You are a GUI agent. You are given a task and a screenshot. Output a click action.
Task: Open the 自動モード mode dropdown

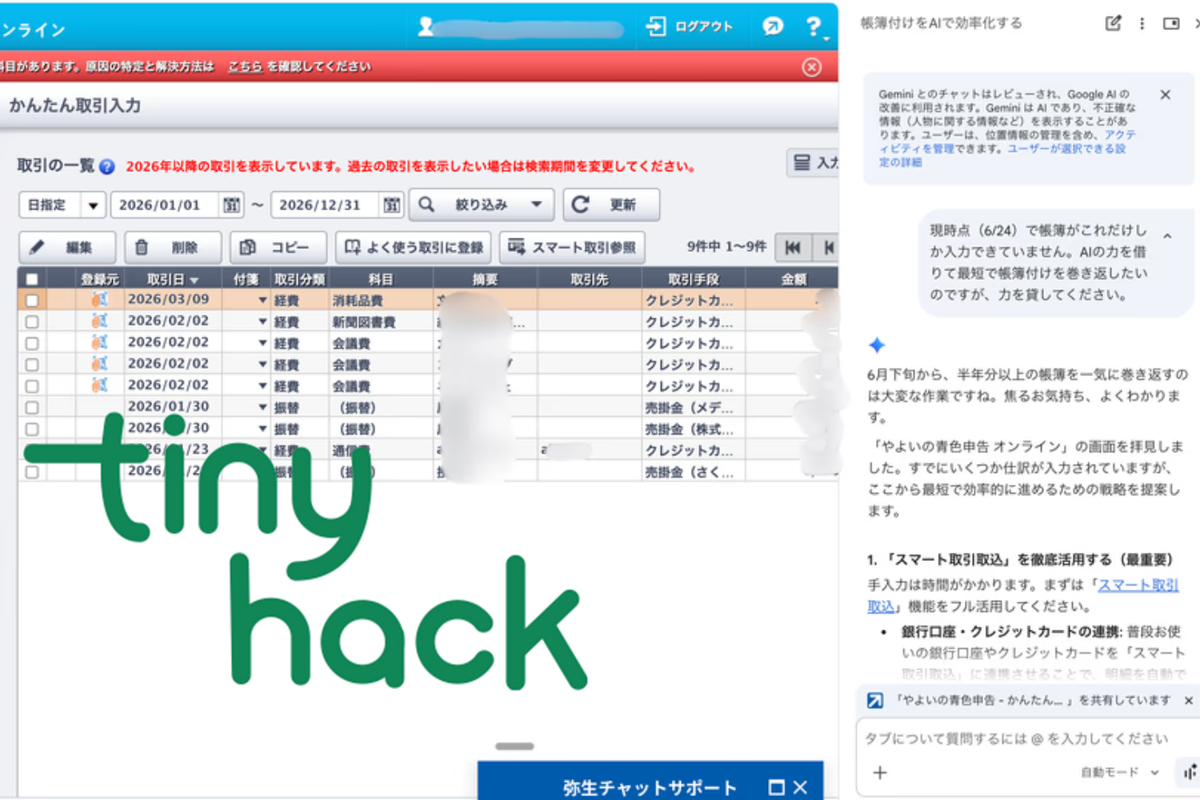[1120, 772]
